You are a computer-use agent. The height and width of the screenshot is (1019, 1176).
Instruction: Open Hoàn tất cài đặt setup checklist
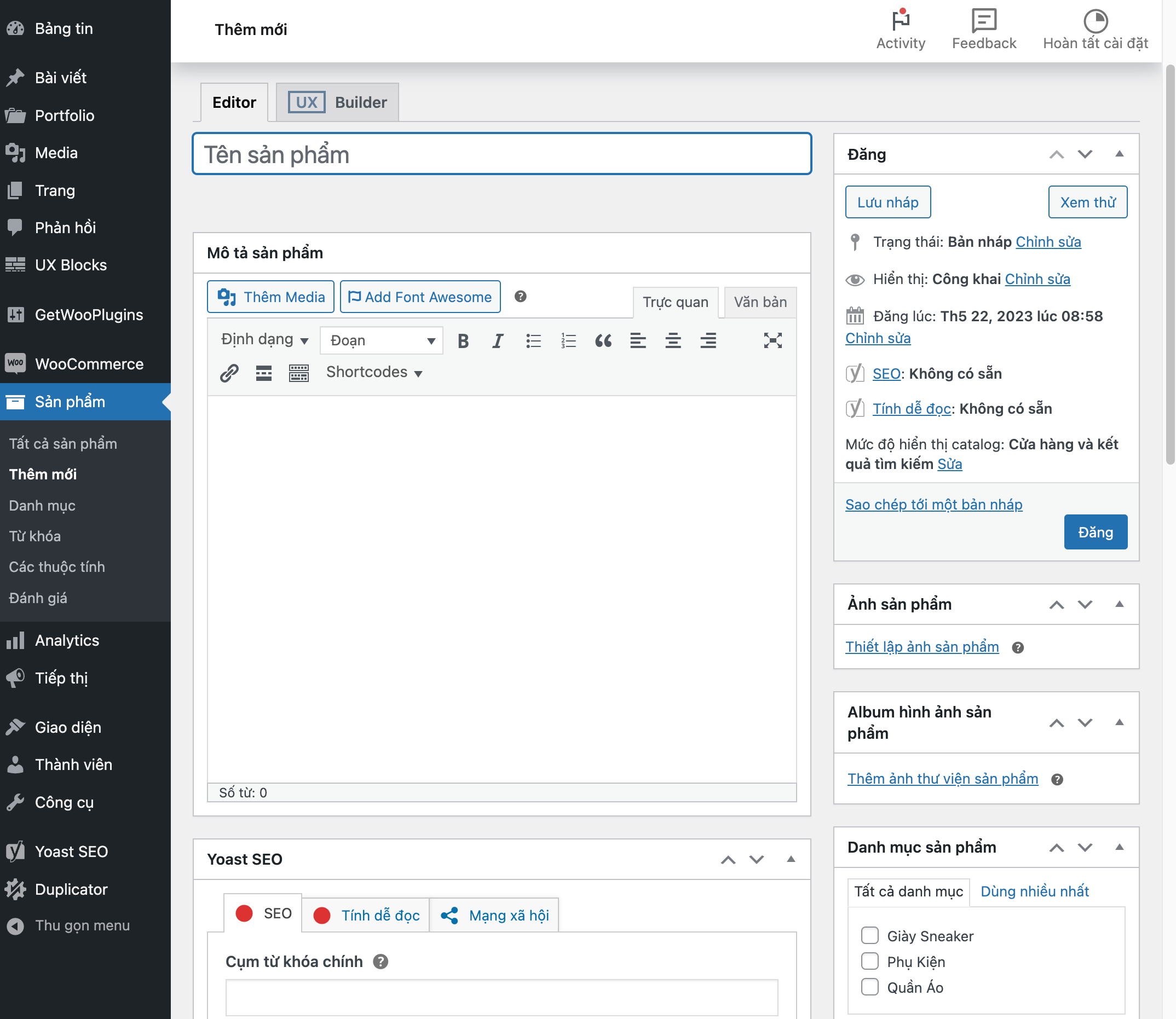1095,30
